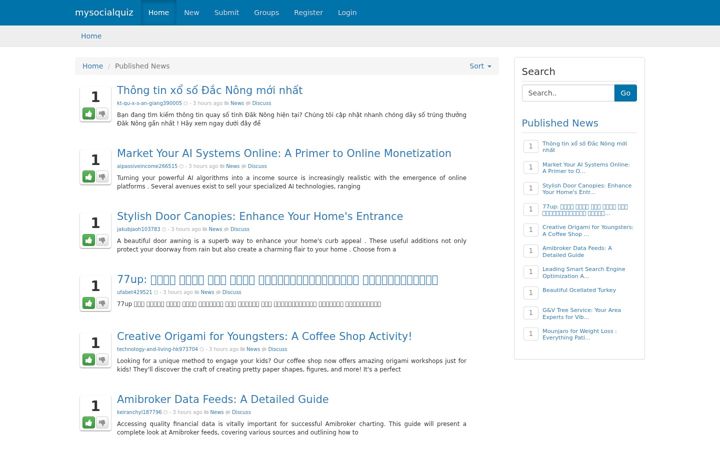Screen dimensions: 720x450
Task: Click the Discuss link under the Amibroker post
Action: [241, 412]
